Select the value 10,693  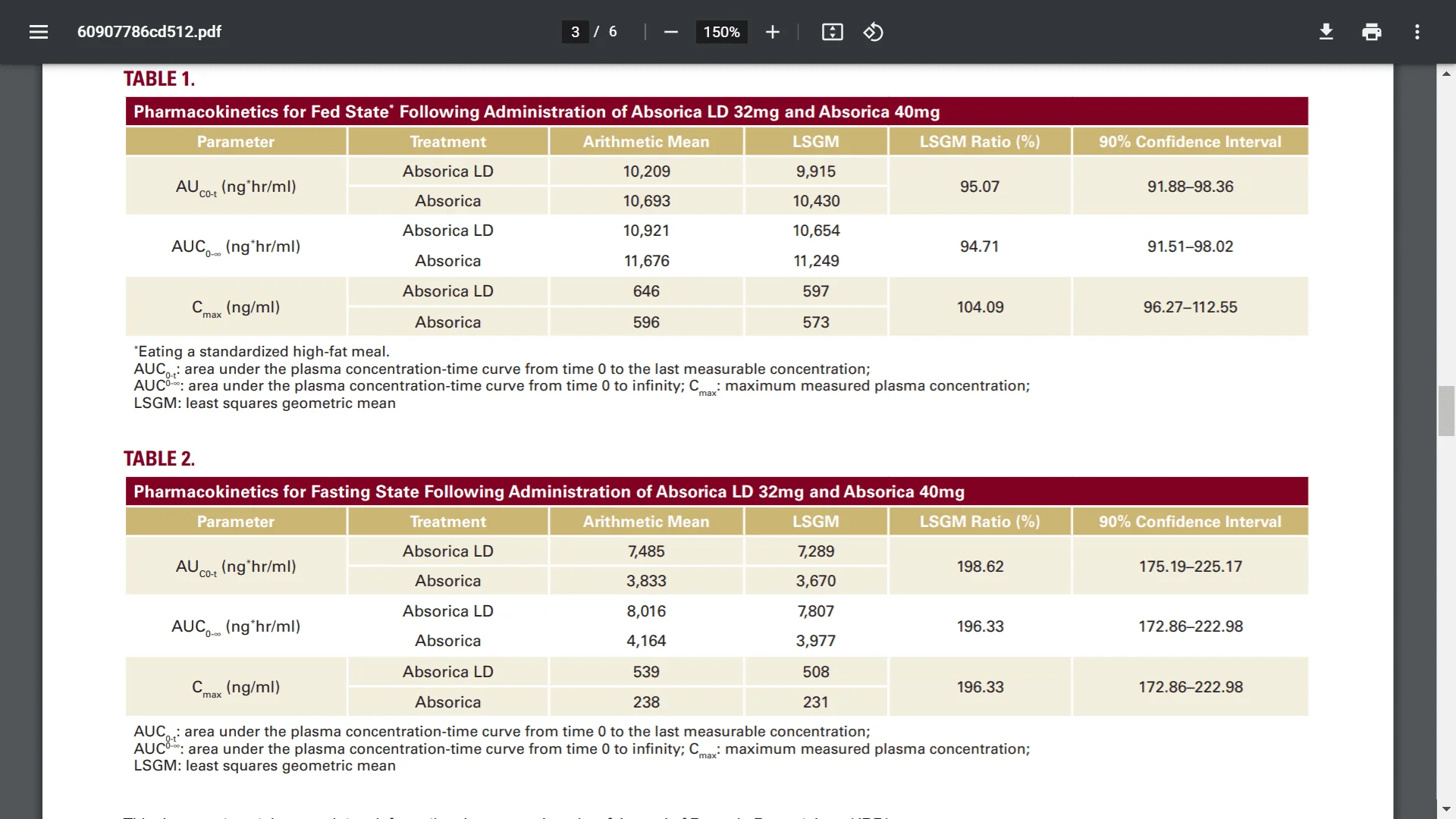647,201
